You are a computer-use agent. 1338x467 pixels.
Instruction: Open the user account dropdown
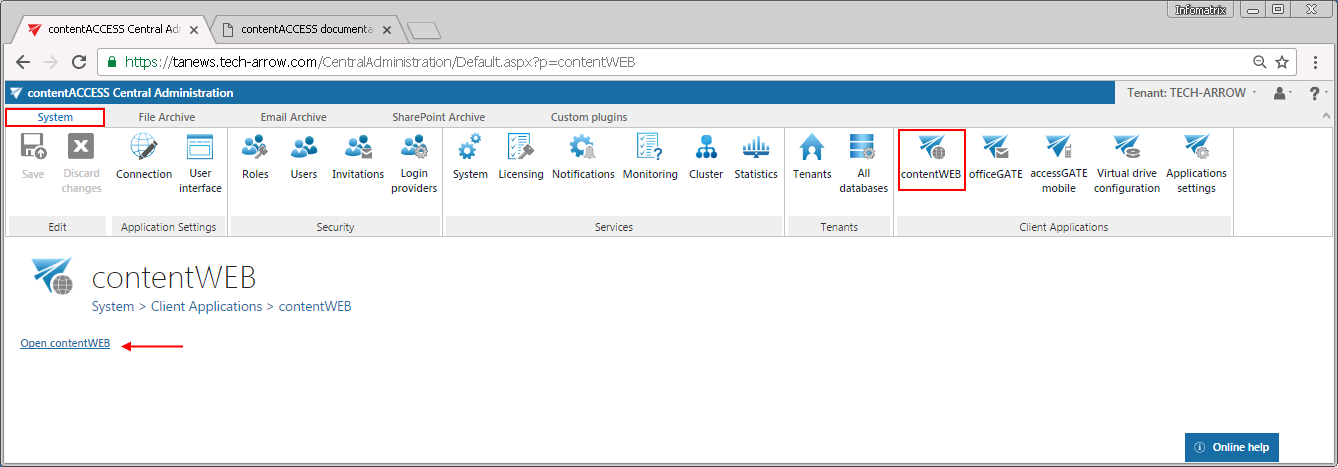pyautogui.click(x=1282, y=93)
